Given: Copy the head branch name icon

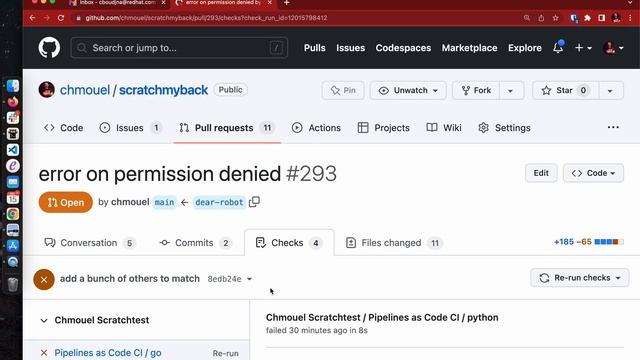Looking at the screenshot, I should point(254,202).
